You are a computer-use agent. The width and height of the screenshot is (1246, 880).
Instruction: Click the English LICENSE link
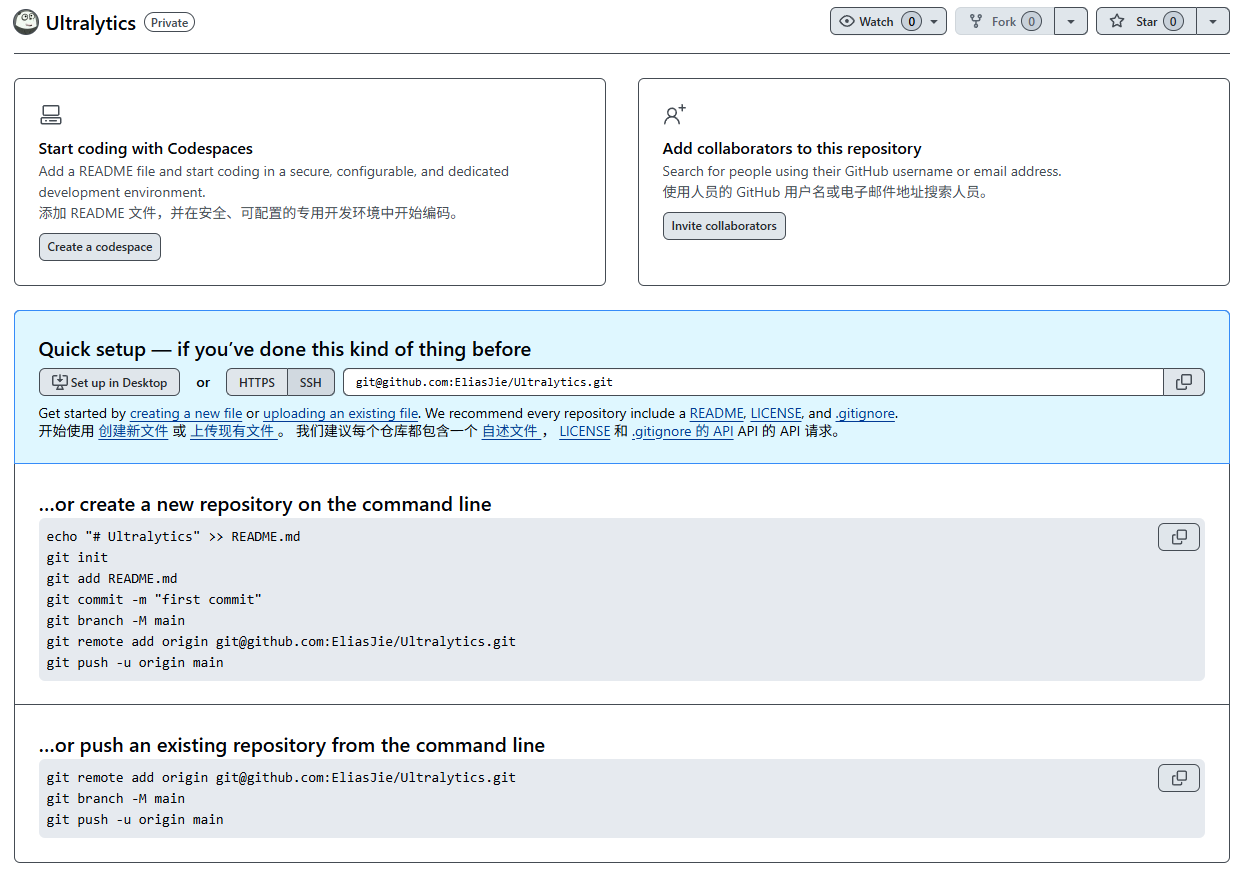point(776,413)
